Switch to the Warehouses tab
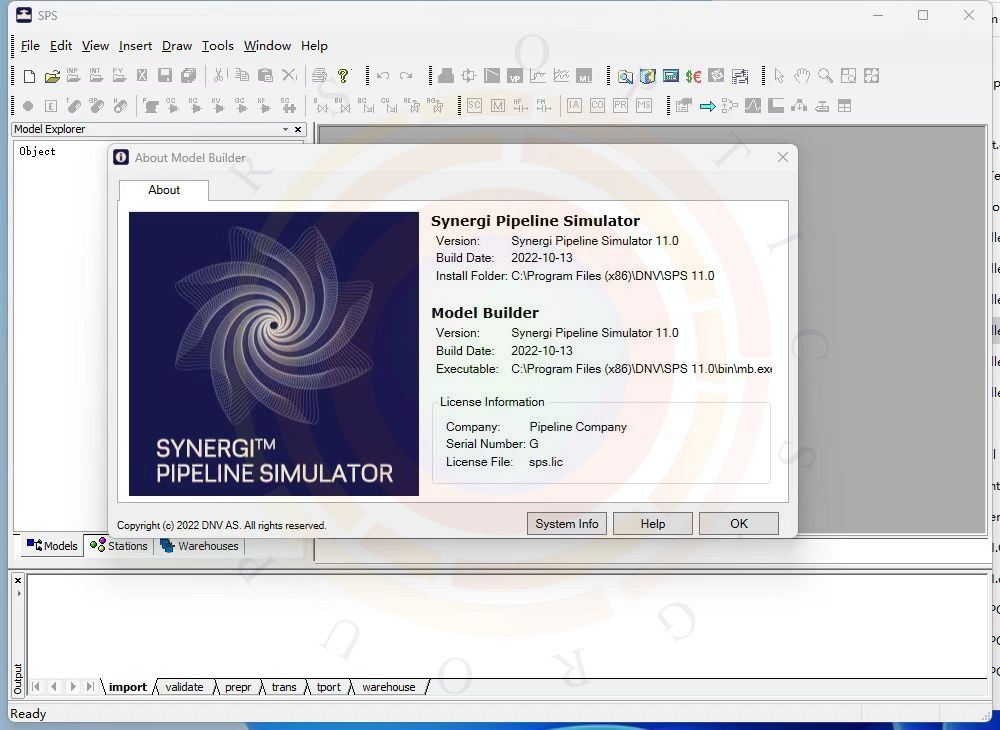The image size is (1000, 730). [x=199, y=546]
